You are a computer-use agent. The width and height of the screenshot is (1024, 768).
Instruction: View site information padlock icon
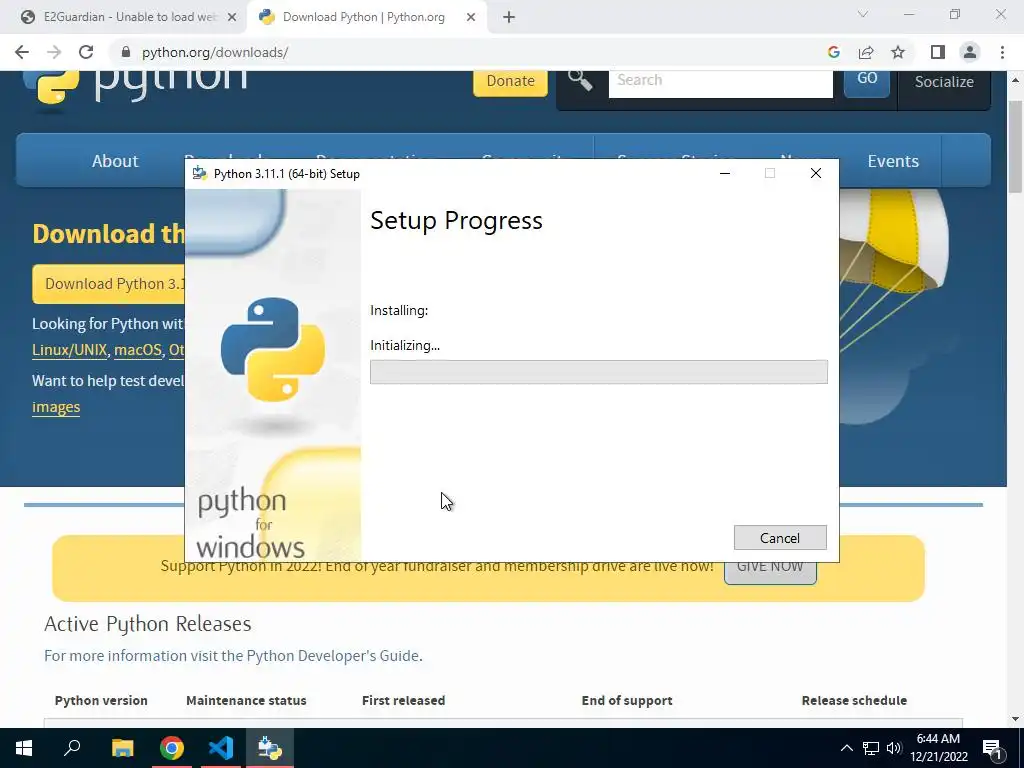point(126,52)
